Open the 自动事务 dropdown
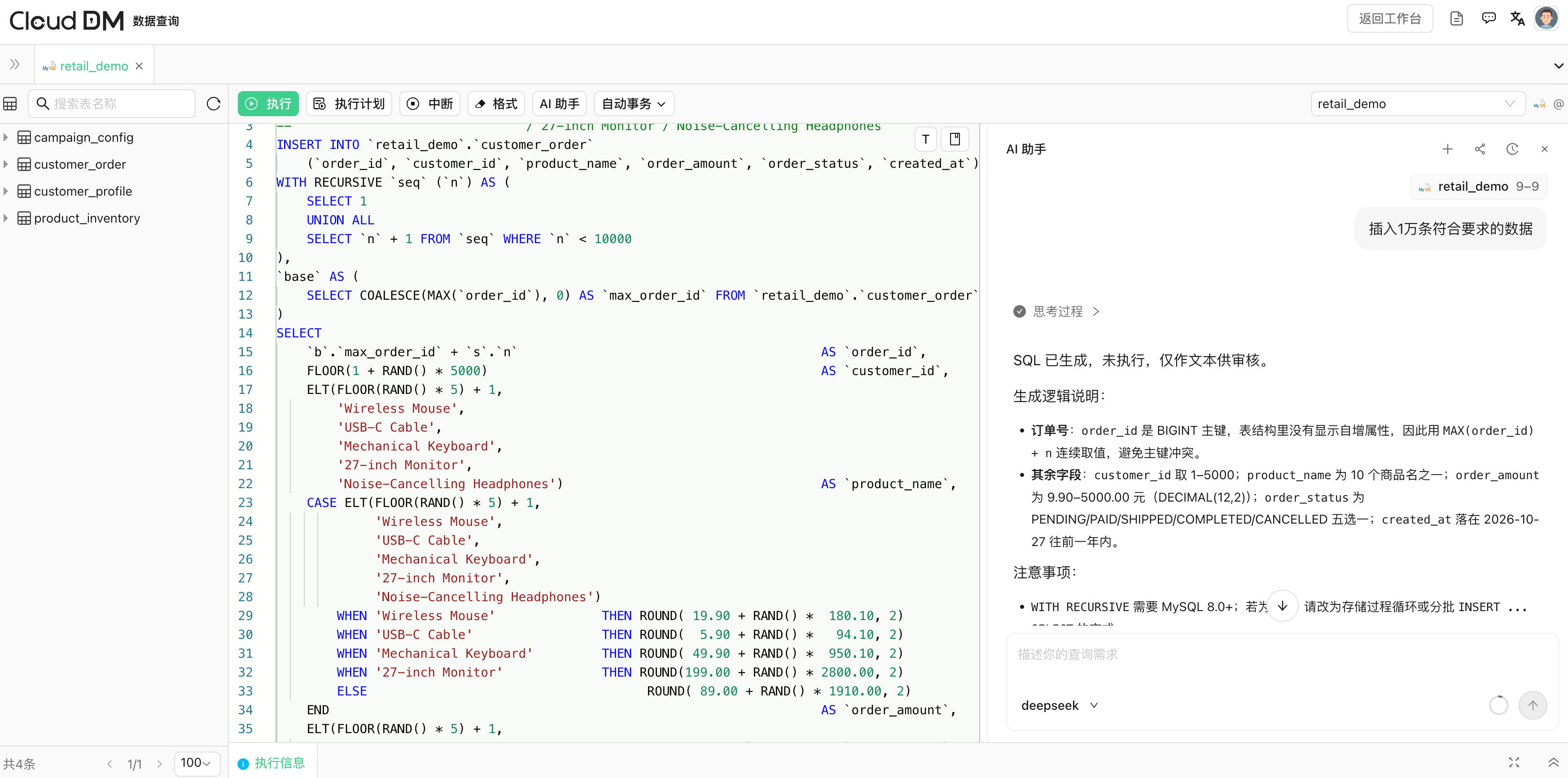This screenshot has height=778, width=1568. [634, 104]
